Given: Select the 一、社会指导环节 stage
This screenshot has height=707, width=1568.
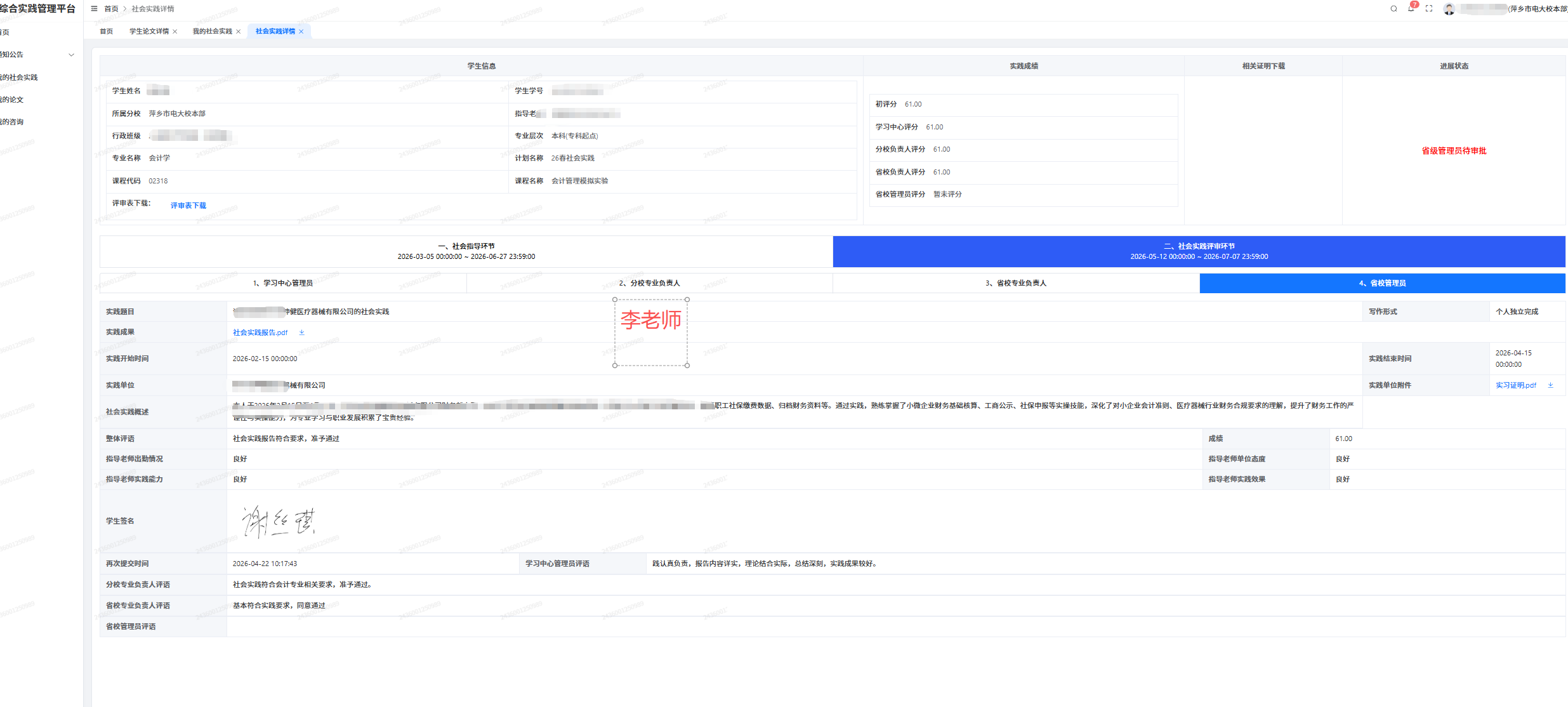Looking at the screenshot, I should tap(466, 251).
